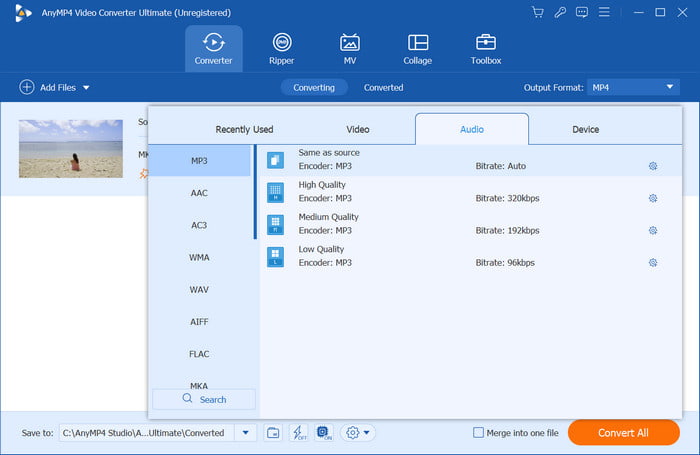Check Merge into one file

pyautogui.click(x=478, y=432)
